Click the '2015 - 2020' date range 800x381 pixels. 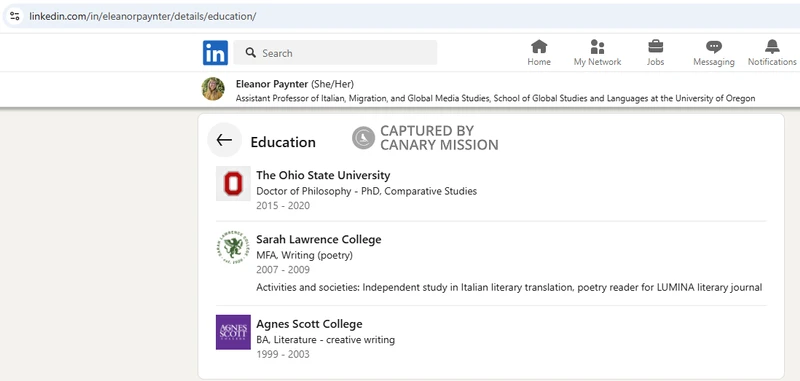click(x=283, y=206)
